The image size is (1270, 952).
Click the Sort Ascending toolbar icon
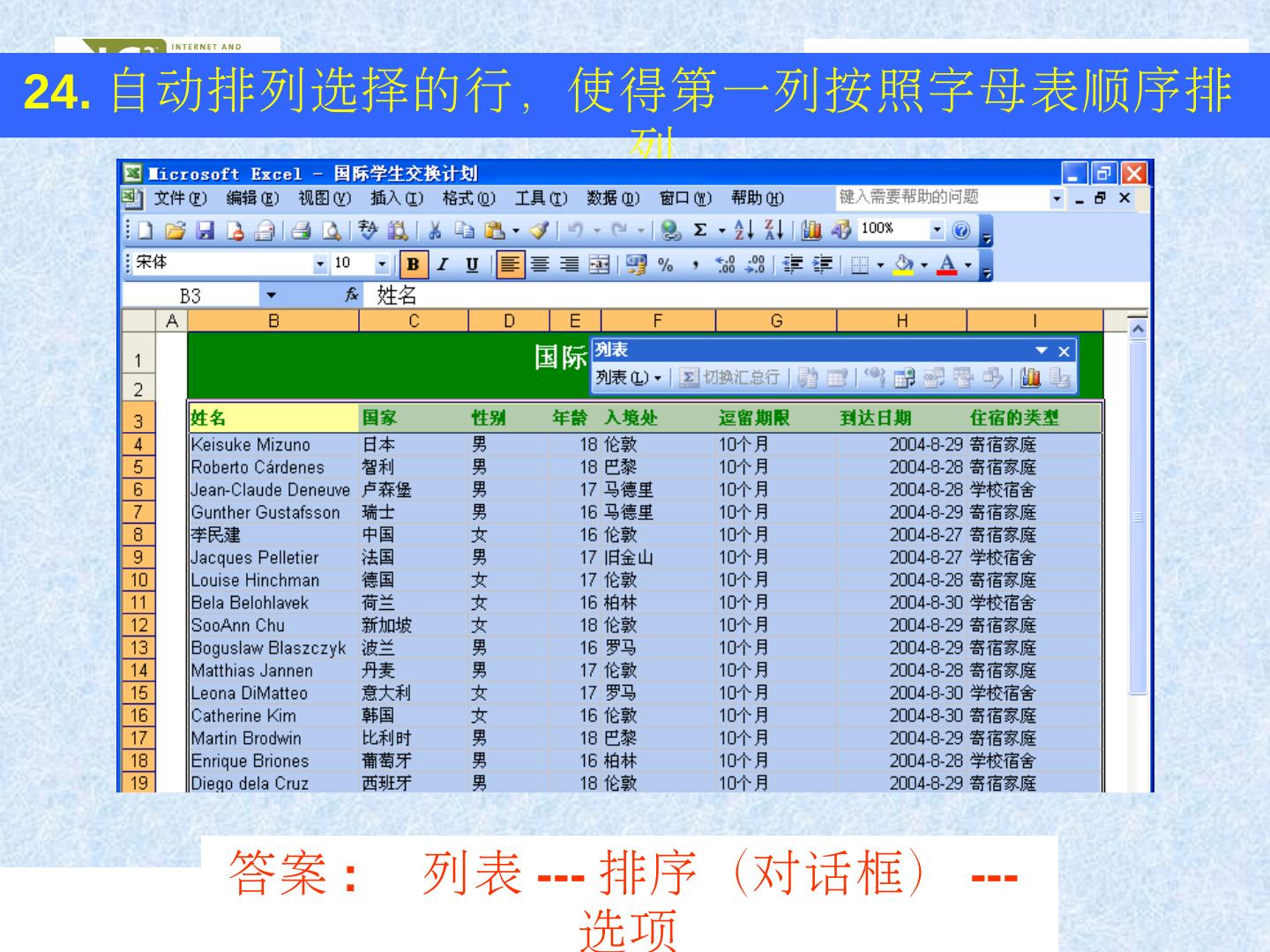click(746, 231)
